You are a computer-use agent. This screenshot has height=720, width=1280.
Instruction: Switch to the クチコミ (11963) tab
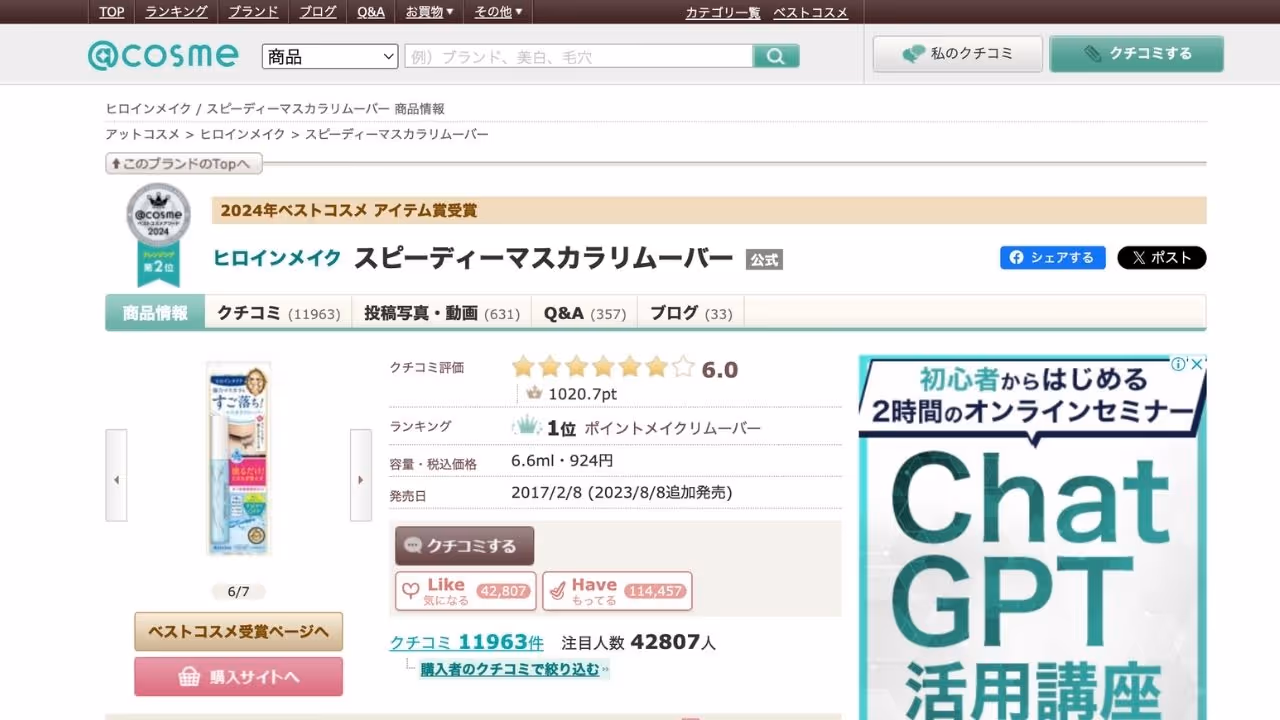(x=279, y=313)
